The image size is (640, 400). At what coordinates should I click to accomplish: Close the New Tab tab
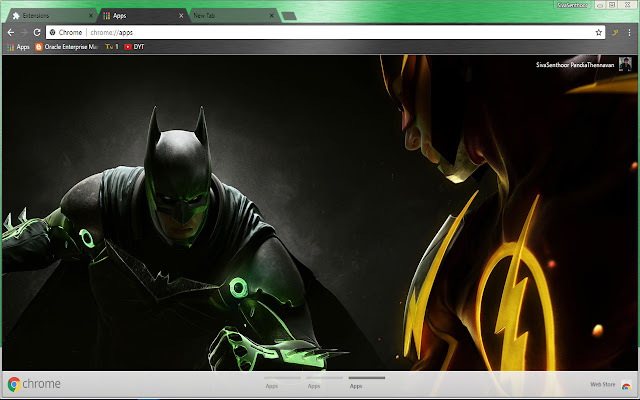(x=272, y=16)
